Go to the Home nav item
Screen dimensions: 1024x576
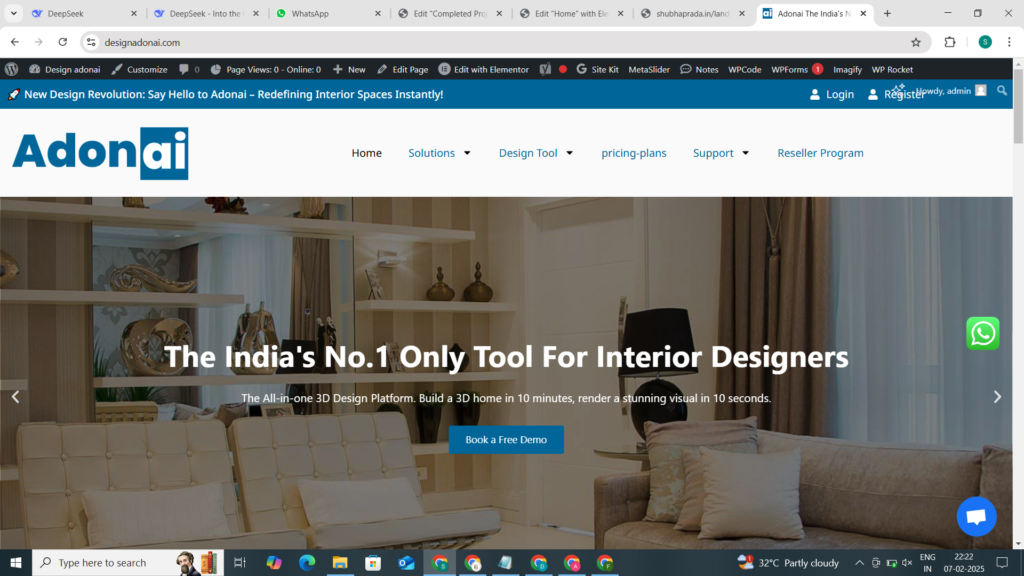(x=366, y=153)
